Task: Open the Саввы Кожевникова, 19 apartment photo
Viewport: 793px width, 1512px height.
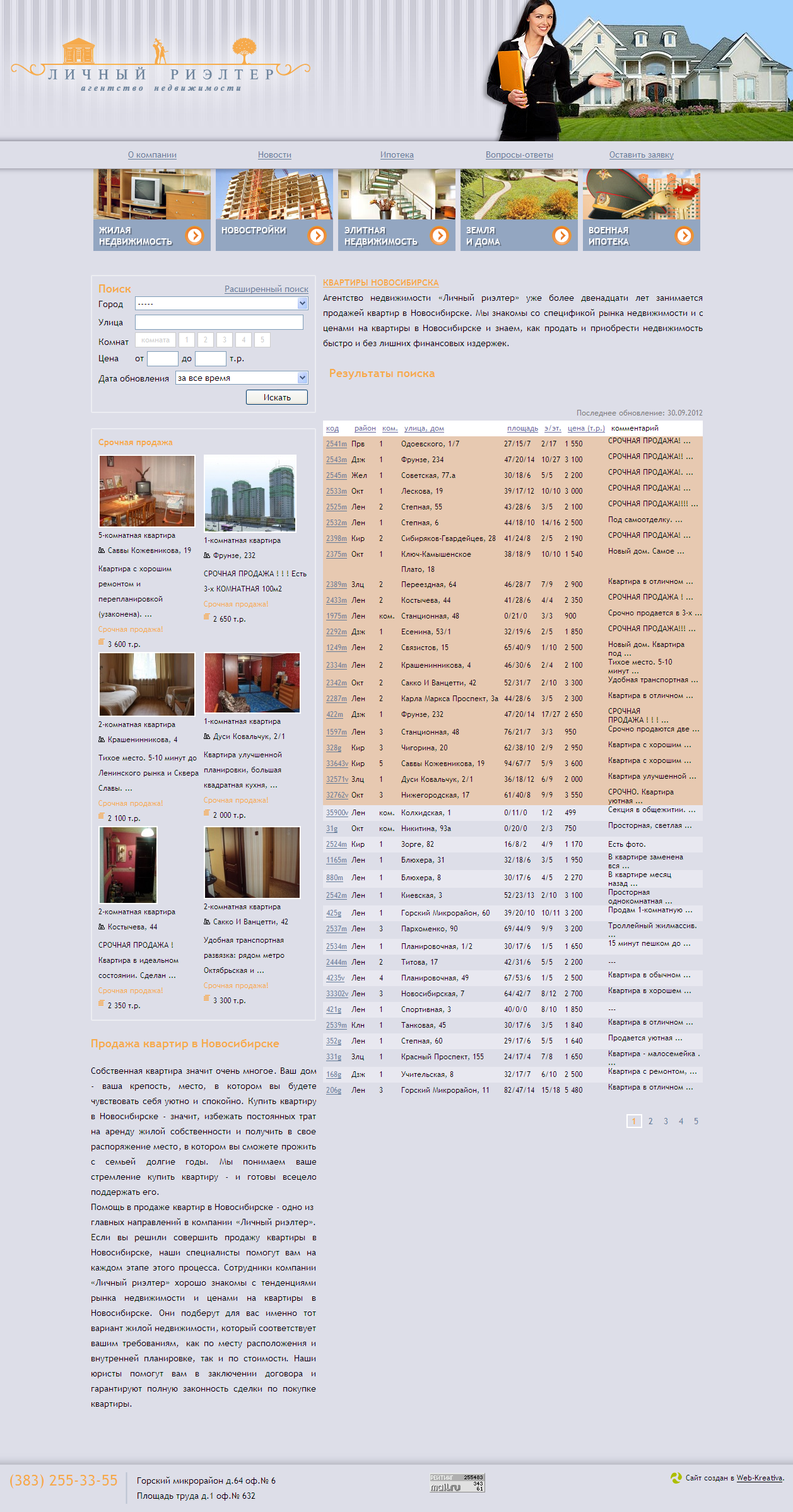Action: tap(147, 491)
